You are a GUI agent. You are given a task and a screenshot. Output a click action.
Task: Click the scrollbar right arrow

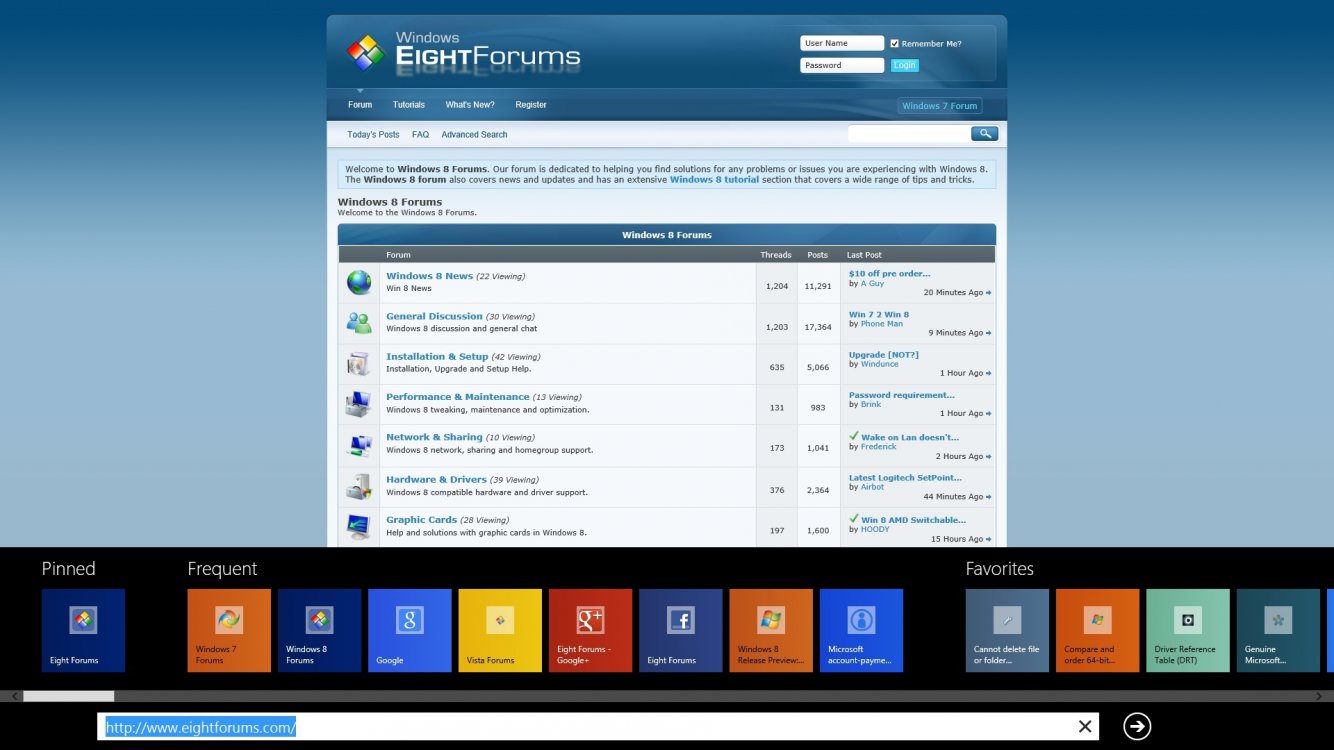1320,696
